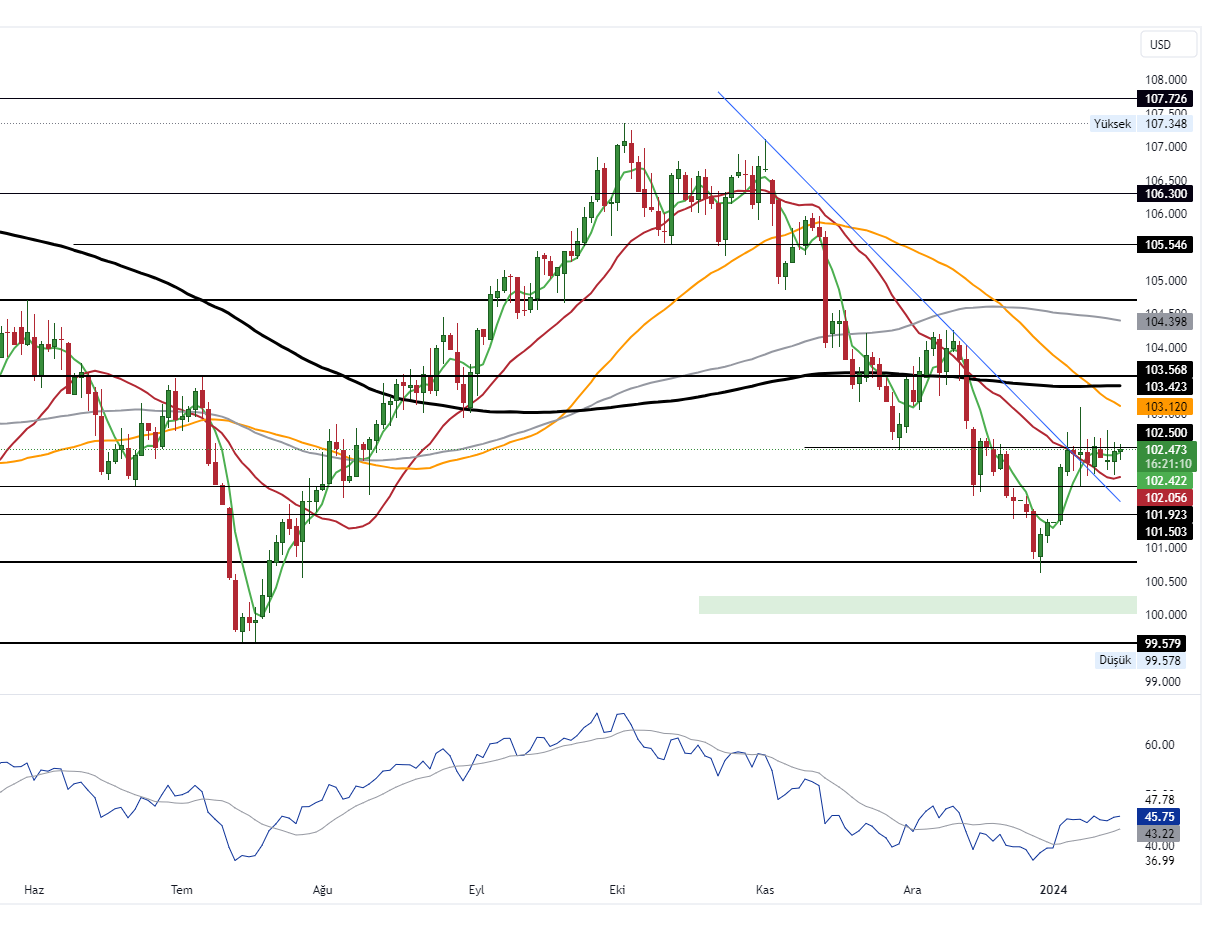Viewport: 1211px width, 939px height.
Task: Click the 106.300 price level label
Action: [1165, 193]
